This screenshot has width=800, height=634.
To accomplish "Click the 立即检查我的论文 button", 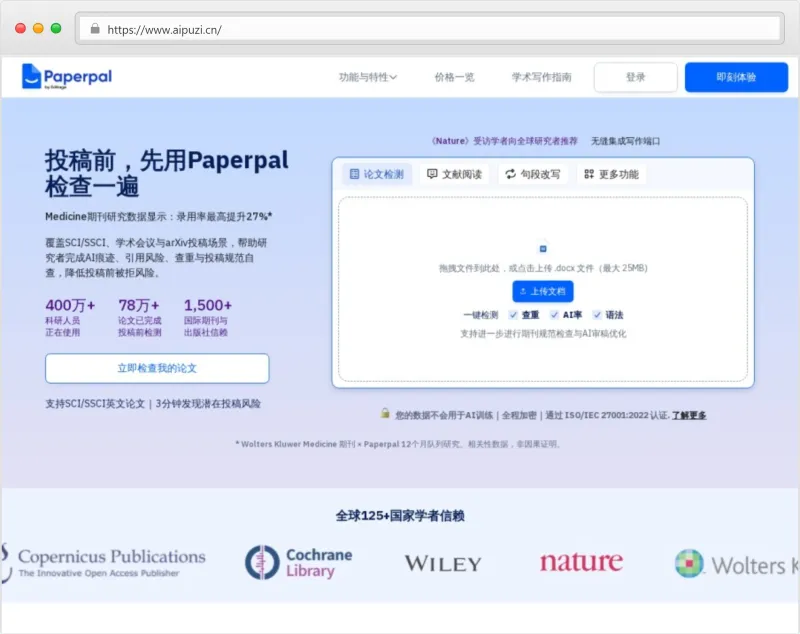I will point(157,368).
